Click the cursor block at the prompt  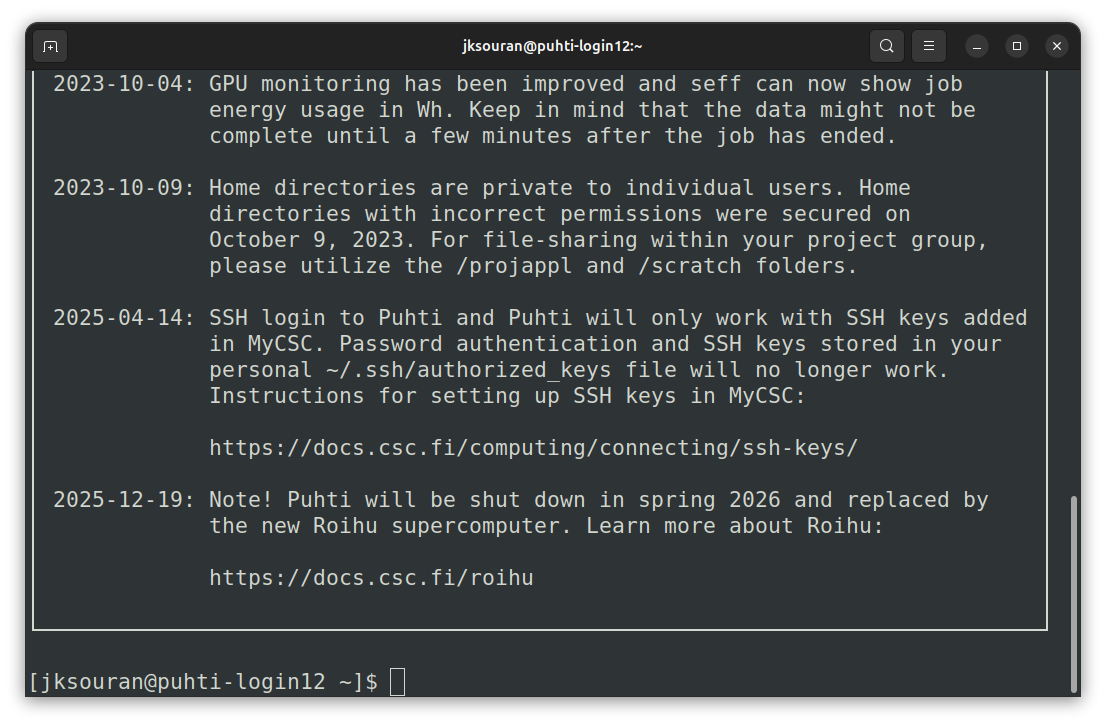pos(397,682)
